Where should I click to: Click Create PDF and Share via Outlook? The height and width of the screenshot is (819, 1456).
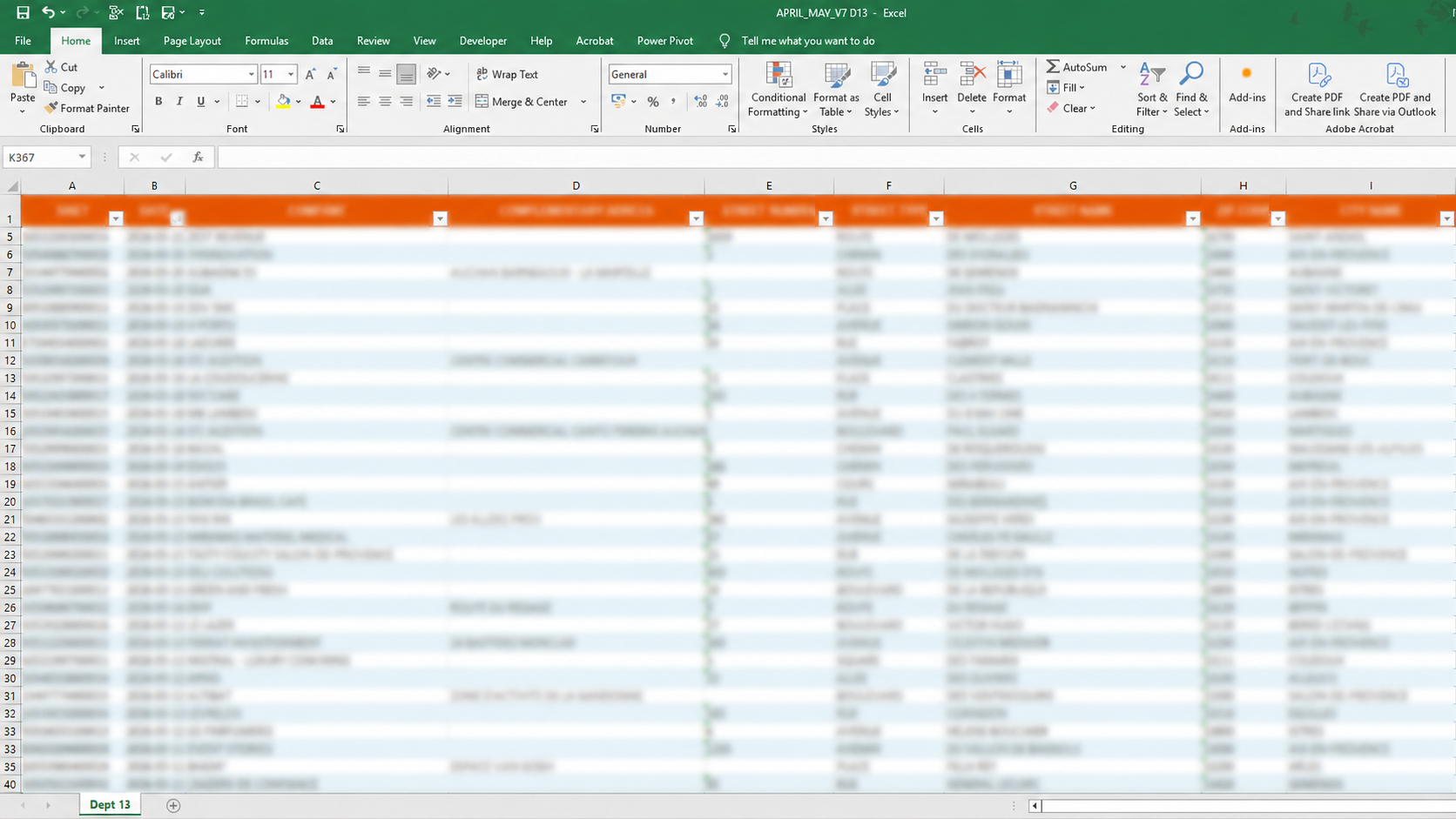click(1395, 89)
